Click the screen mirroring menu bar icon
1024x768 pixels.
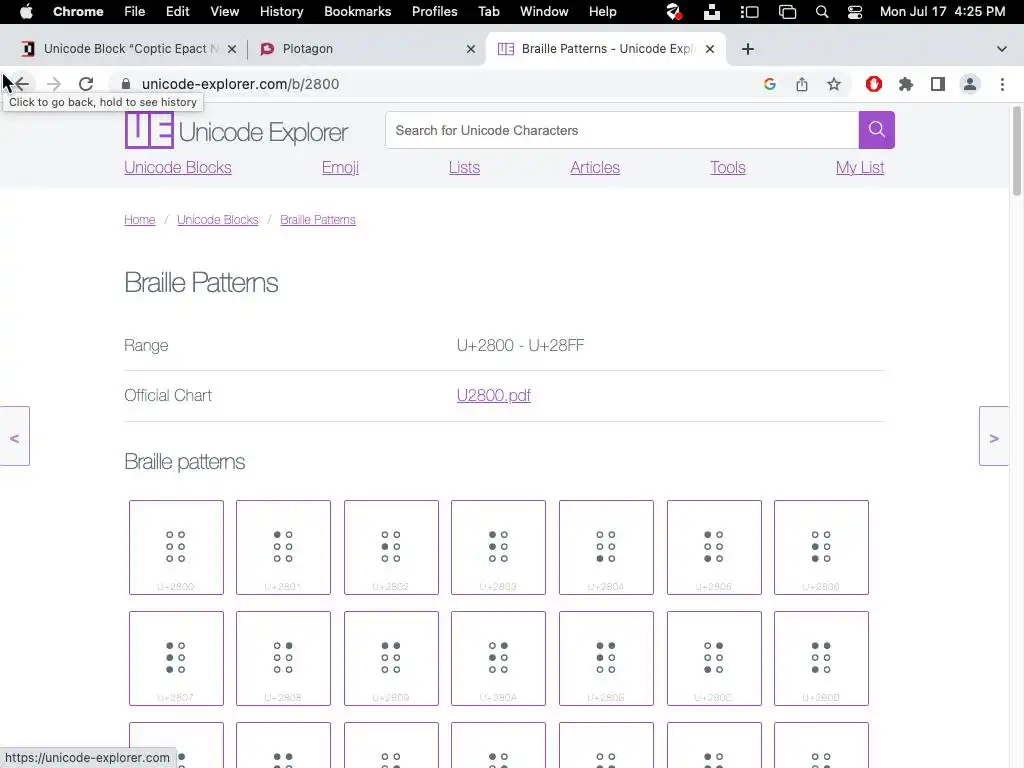788,12
